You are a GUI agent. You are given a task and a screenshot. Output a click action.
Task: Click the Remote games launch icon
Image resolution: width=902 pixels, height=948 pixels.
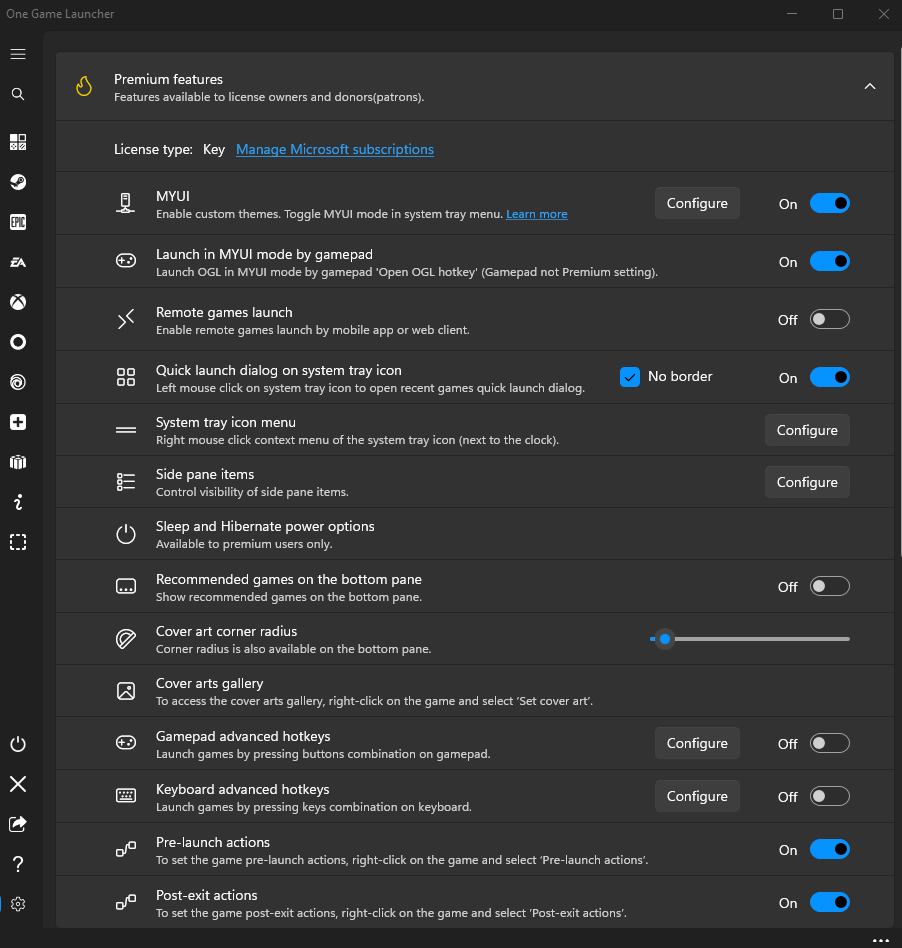(x=126, y=319)
